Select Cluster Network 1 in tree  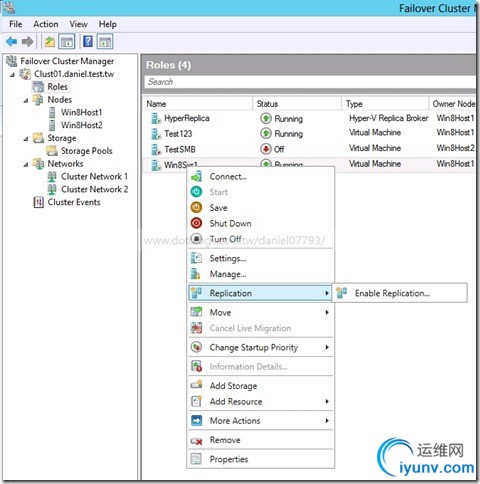(94, 176)
